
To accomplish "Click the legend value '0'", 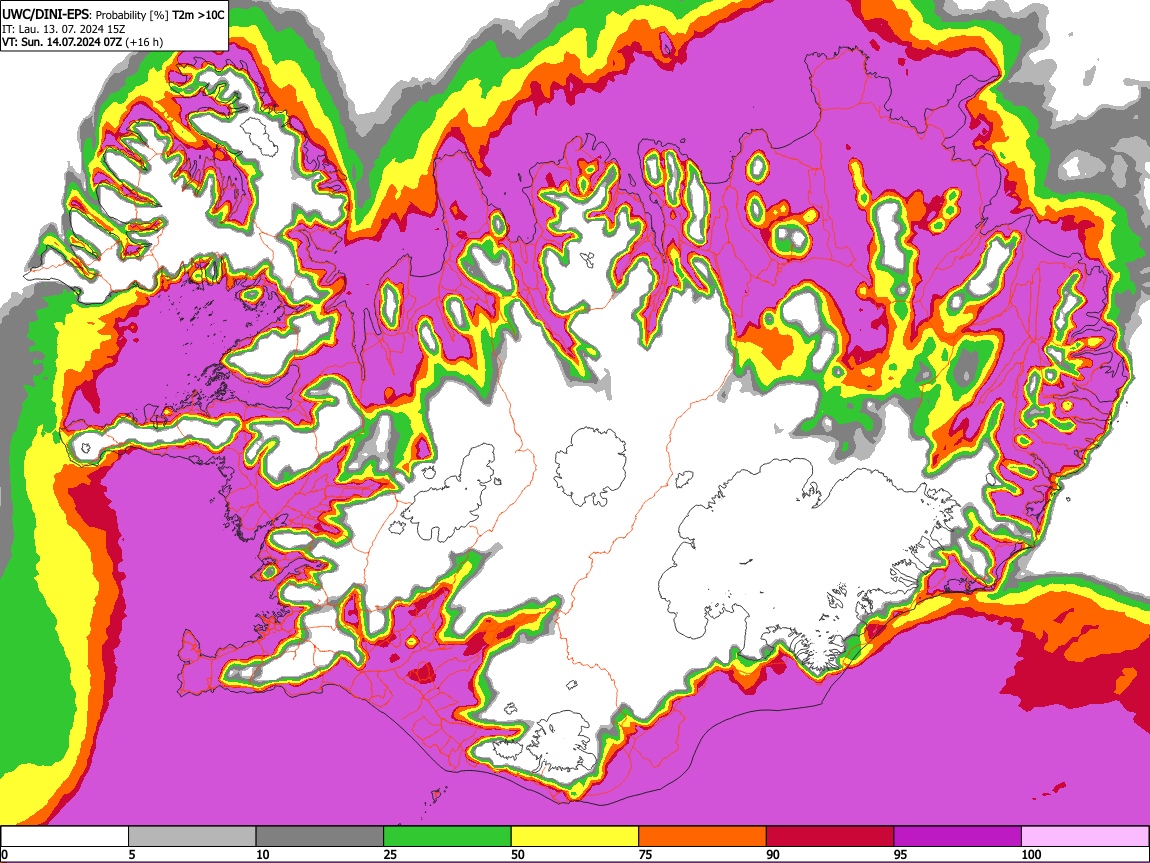I will coord(5,854).
